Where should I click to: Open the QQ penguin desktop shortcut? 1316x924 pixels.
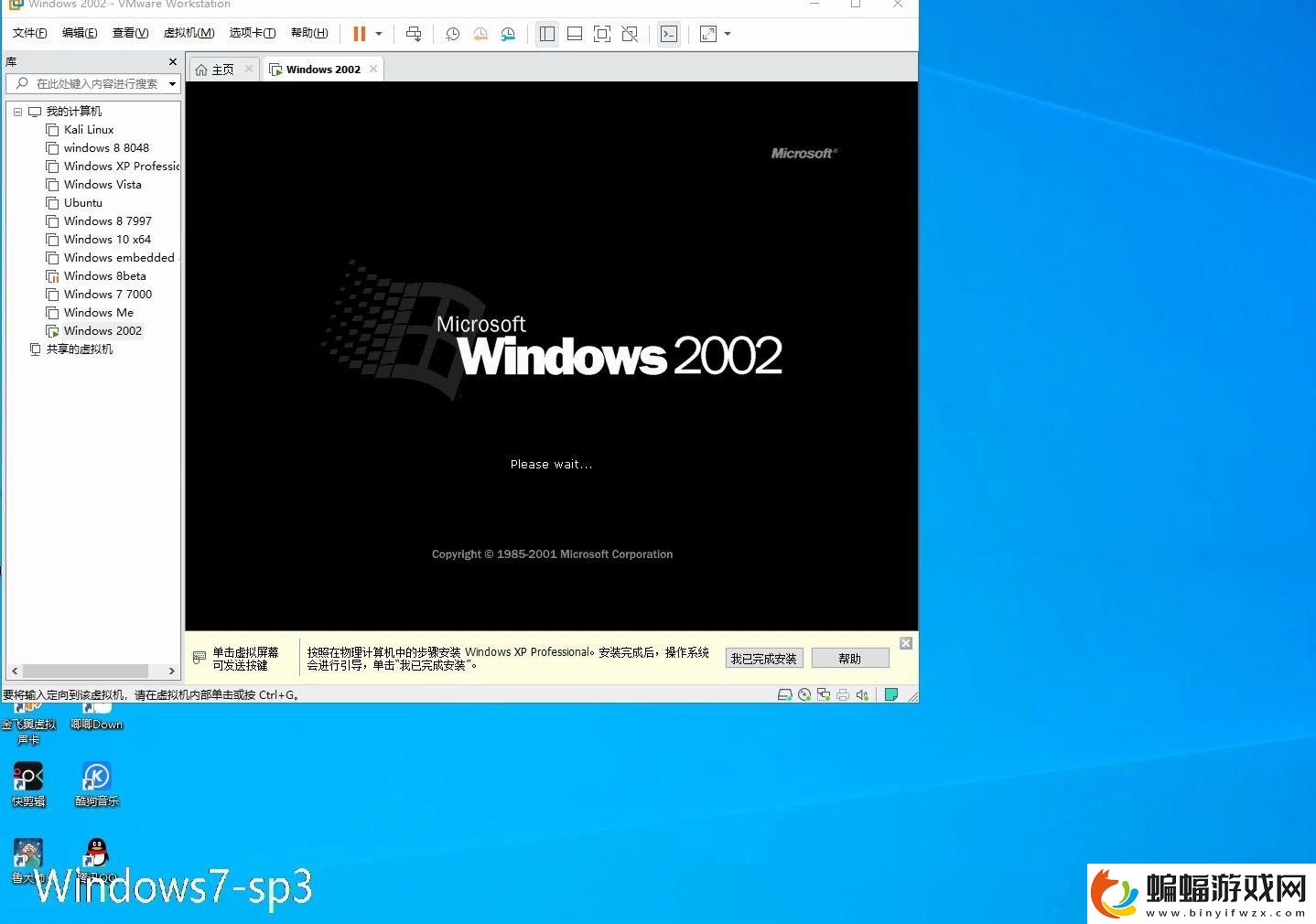(x=96, y=861)
